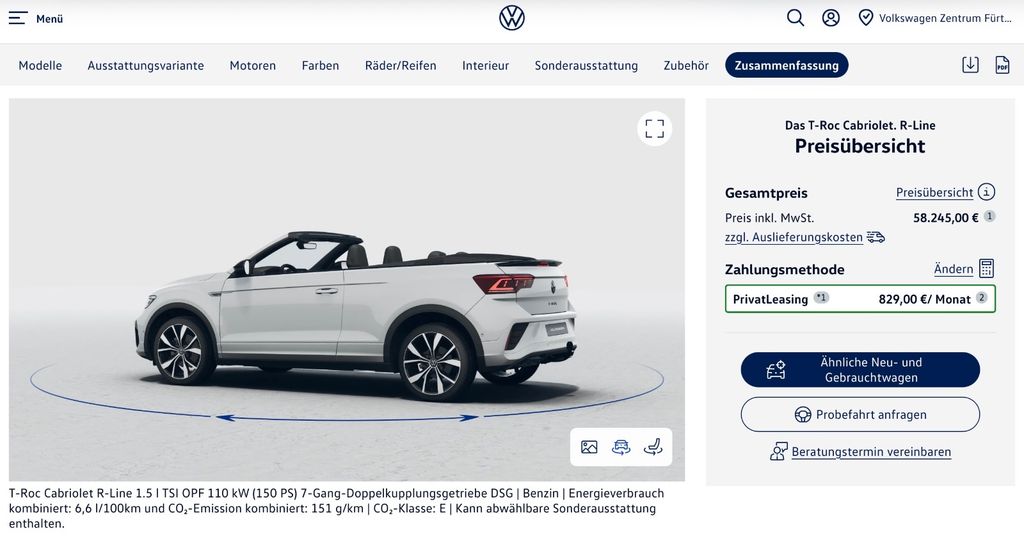Screen dimensions: 1024x540
Task: Export configuration as PDF icon
Action: 1002,65
